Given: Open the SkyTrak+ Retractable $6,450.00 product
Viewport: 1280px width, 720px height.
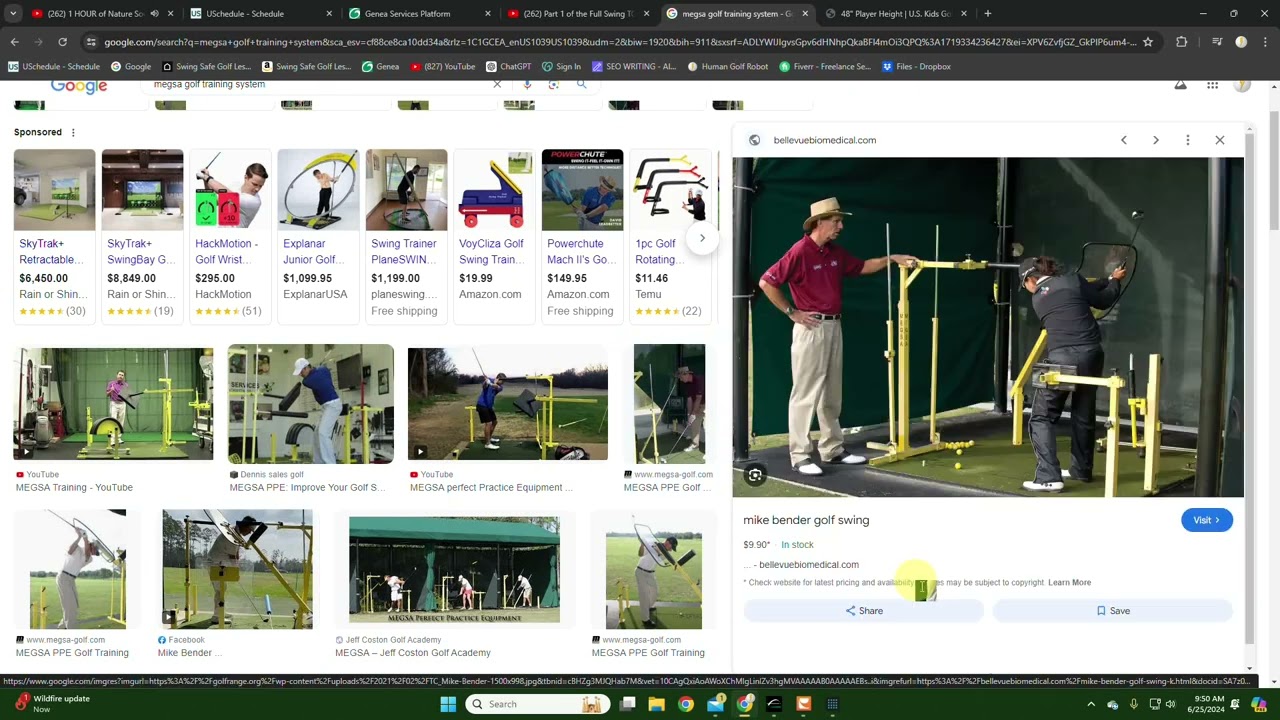Looking at the screenshot, I should [54, 236].
